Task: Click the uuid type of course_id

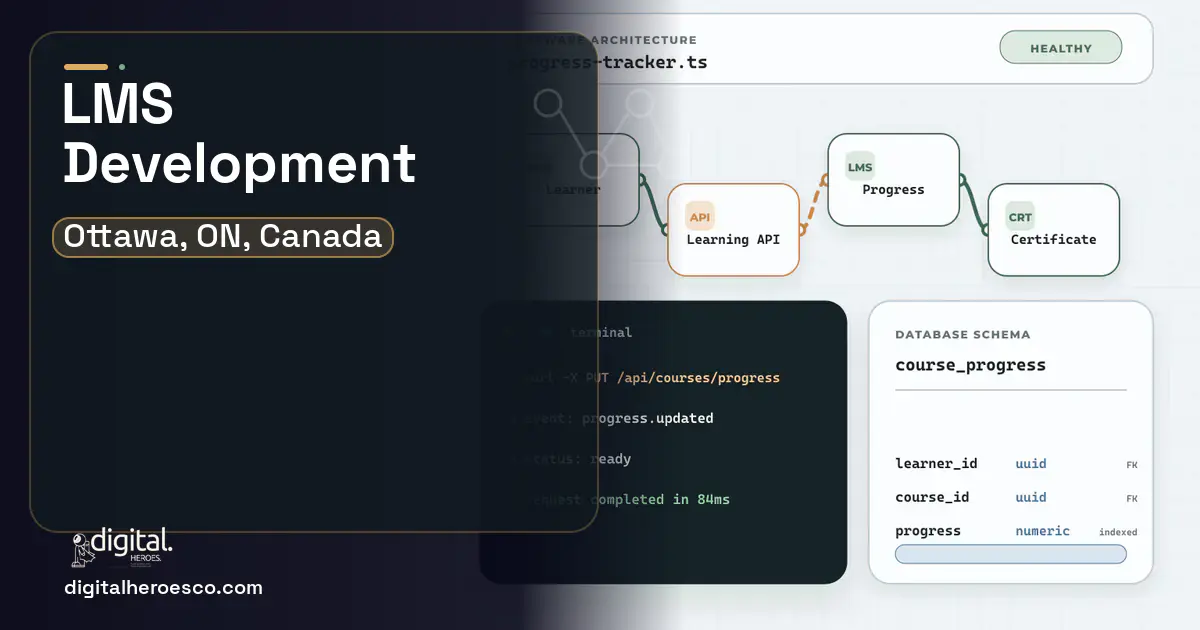Action: [x=1031, y=497]
